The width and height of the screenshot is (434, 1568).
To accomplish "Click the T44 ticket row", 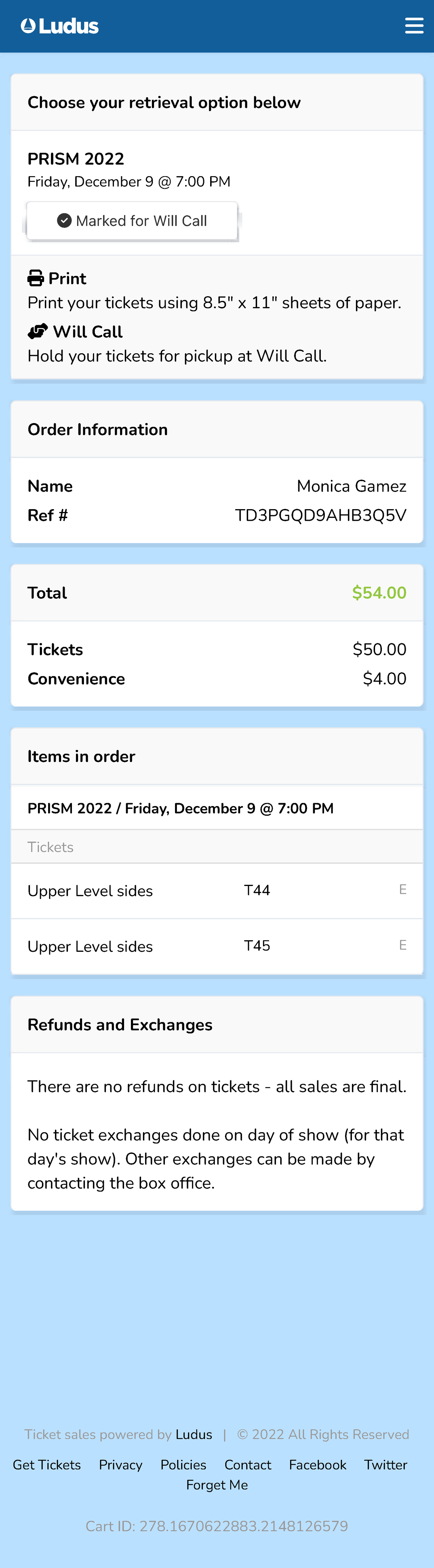I will (217, 891).
